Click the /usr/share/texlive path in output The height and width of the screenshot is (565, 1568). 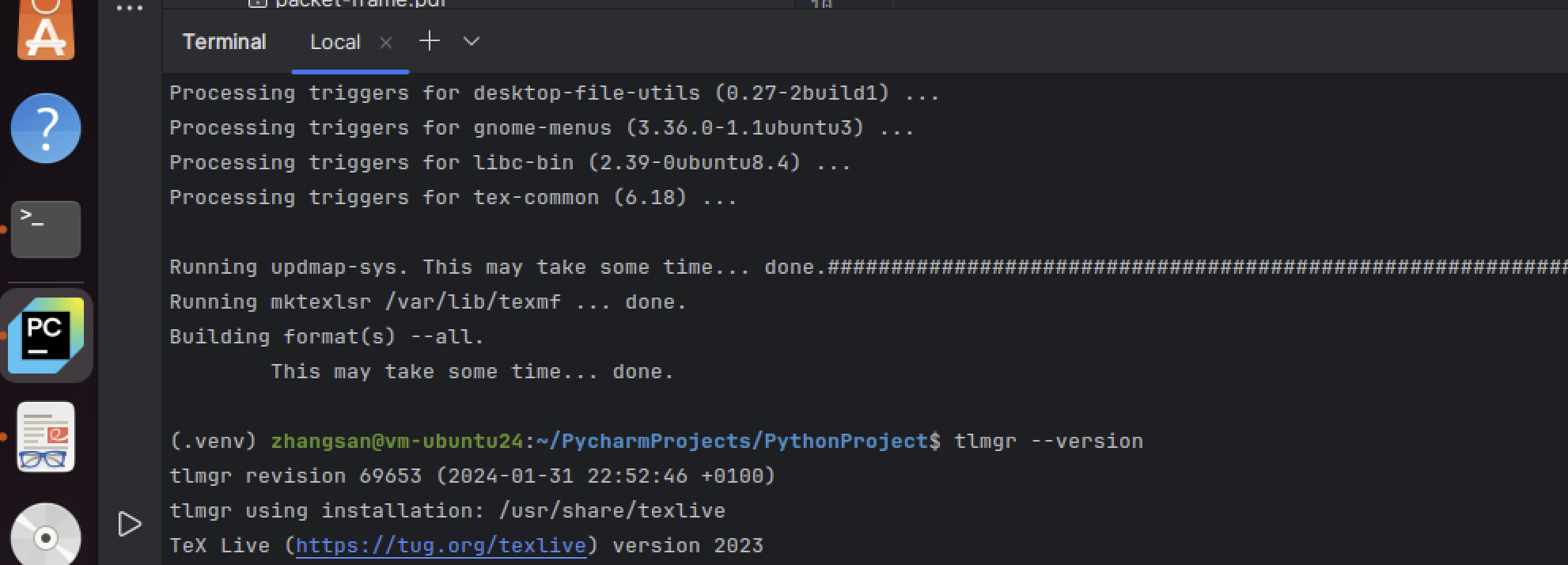pyautogui.click(x=612, y=510)
